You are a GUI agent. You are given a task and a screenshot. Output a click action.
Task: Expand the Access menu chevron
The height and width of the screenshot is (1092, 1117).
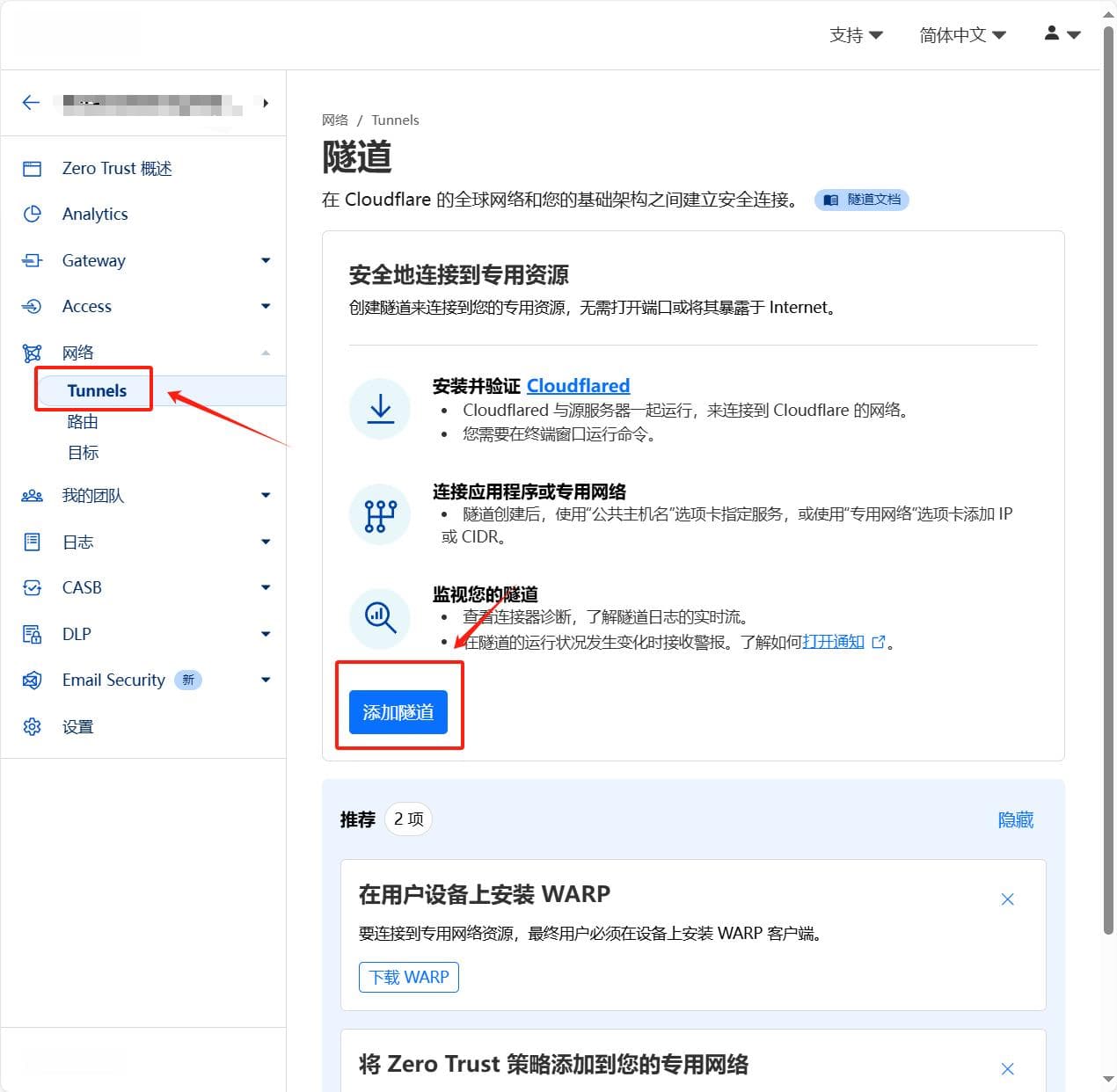266,306
